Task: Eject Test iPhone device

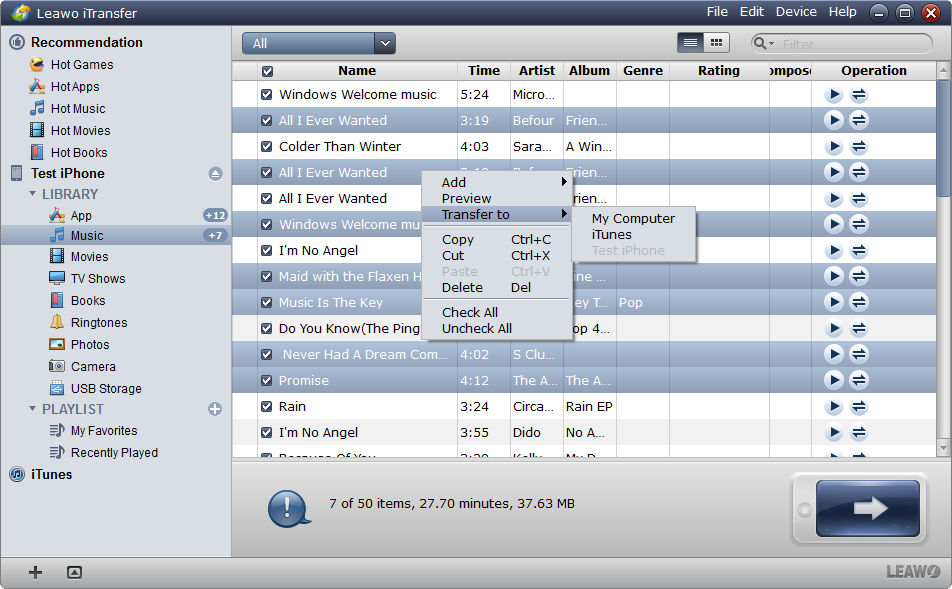Action: coord(215,174)
